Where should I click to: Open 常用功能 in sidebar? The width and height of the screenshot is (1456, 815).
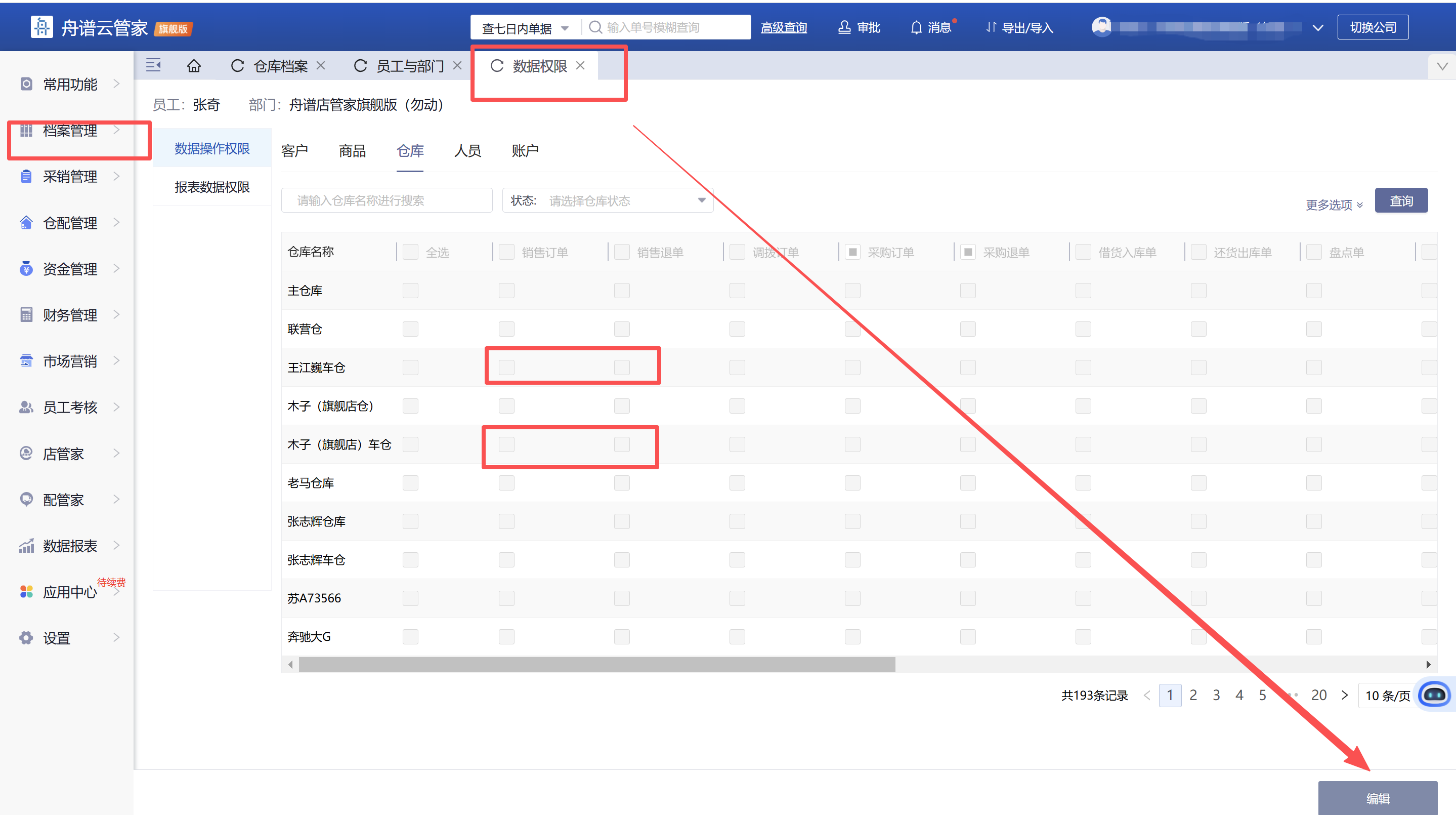(70, 84)
